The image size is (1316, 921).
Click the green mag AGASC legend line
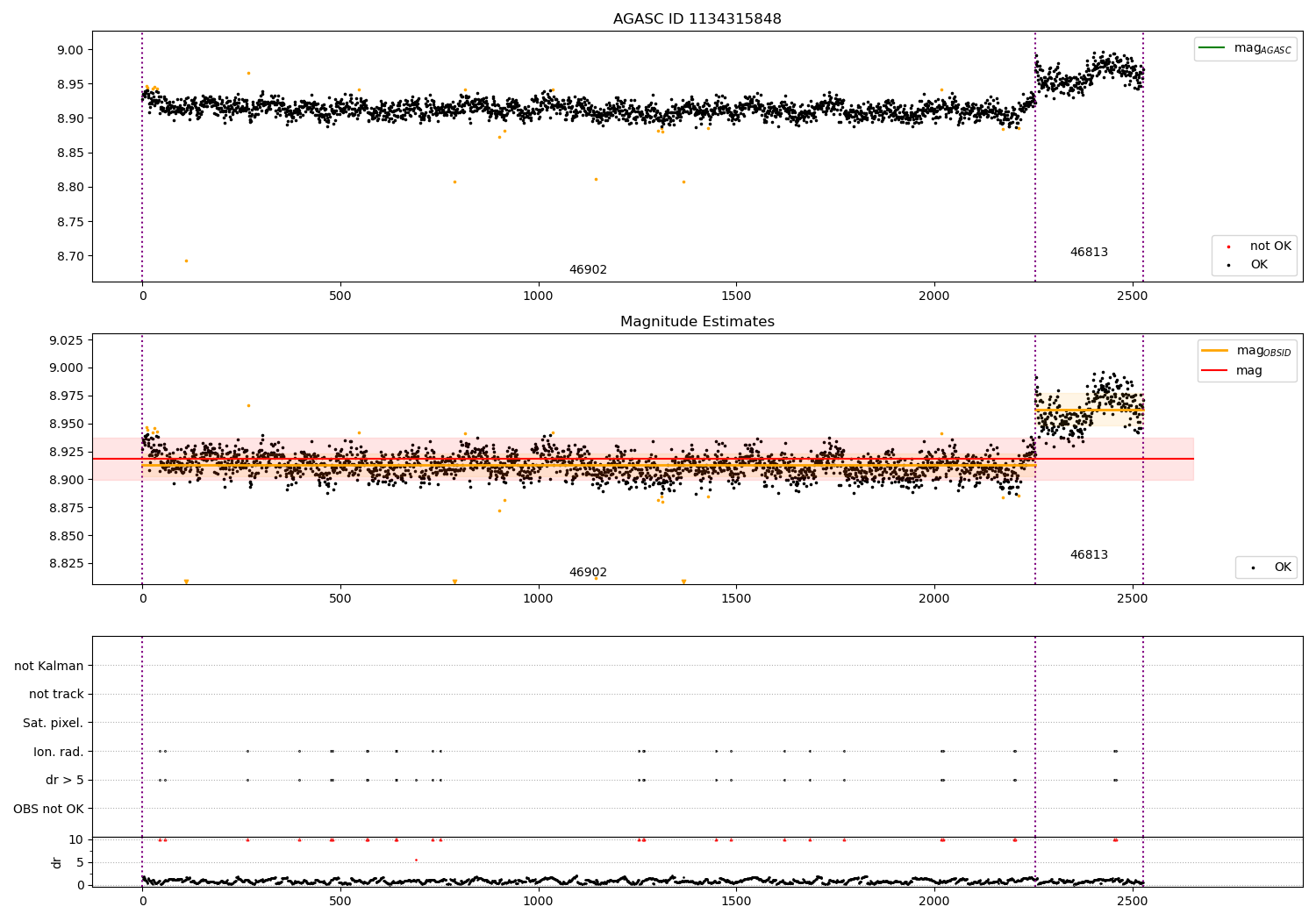1212,47
